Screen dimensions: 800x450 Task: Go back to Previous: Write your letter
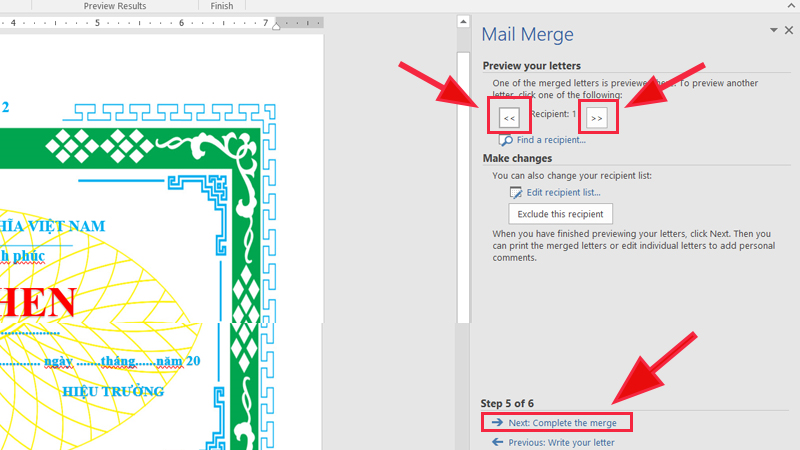click(561, 442)
